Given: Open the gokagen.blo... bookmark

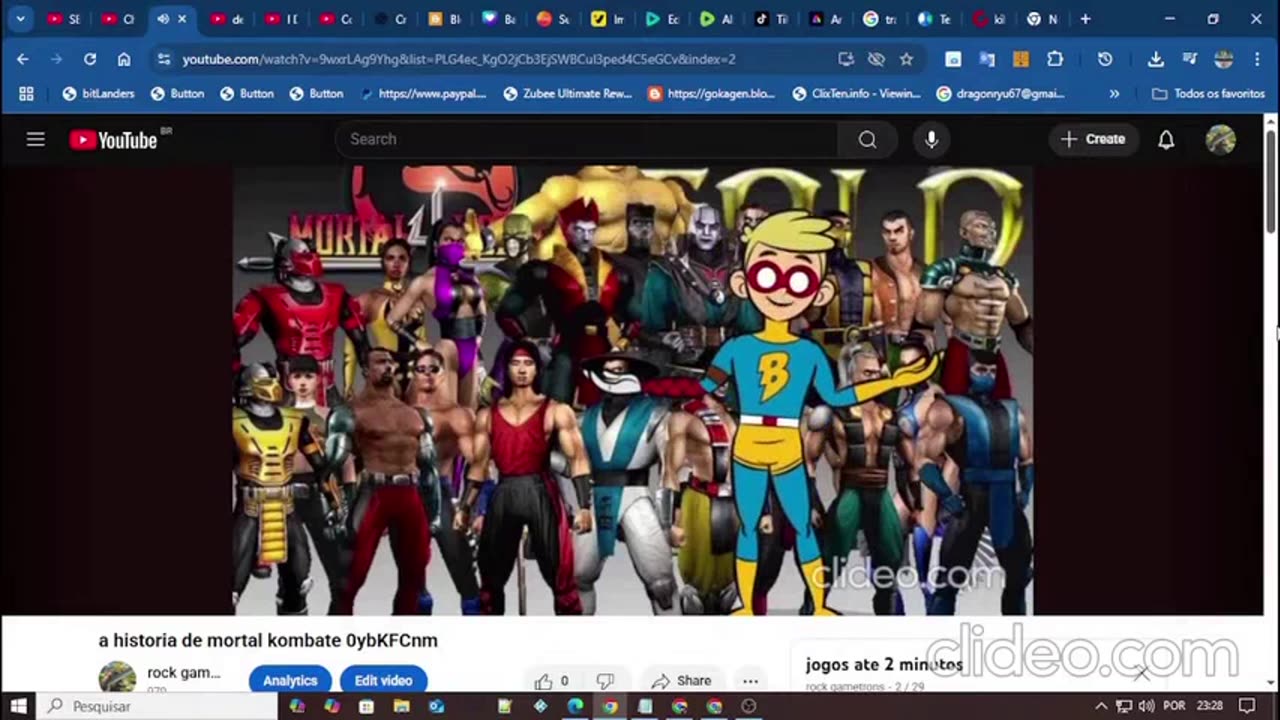Looking at the screenshot, I should coord(712,93).
